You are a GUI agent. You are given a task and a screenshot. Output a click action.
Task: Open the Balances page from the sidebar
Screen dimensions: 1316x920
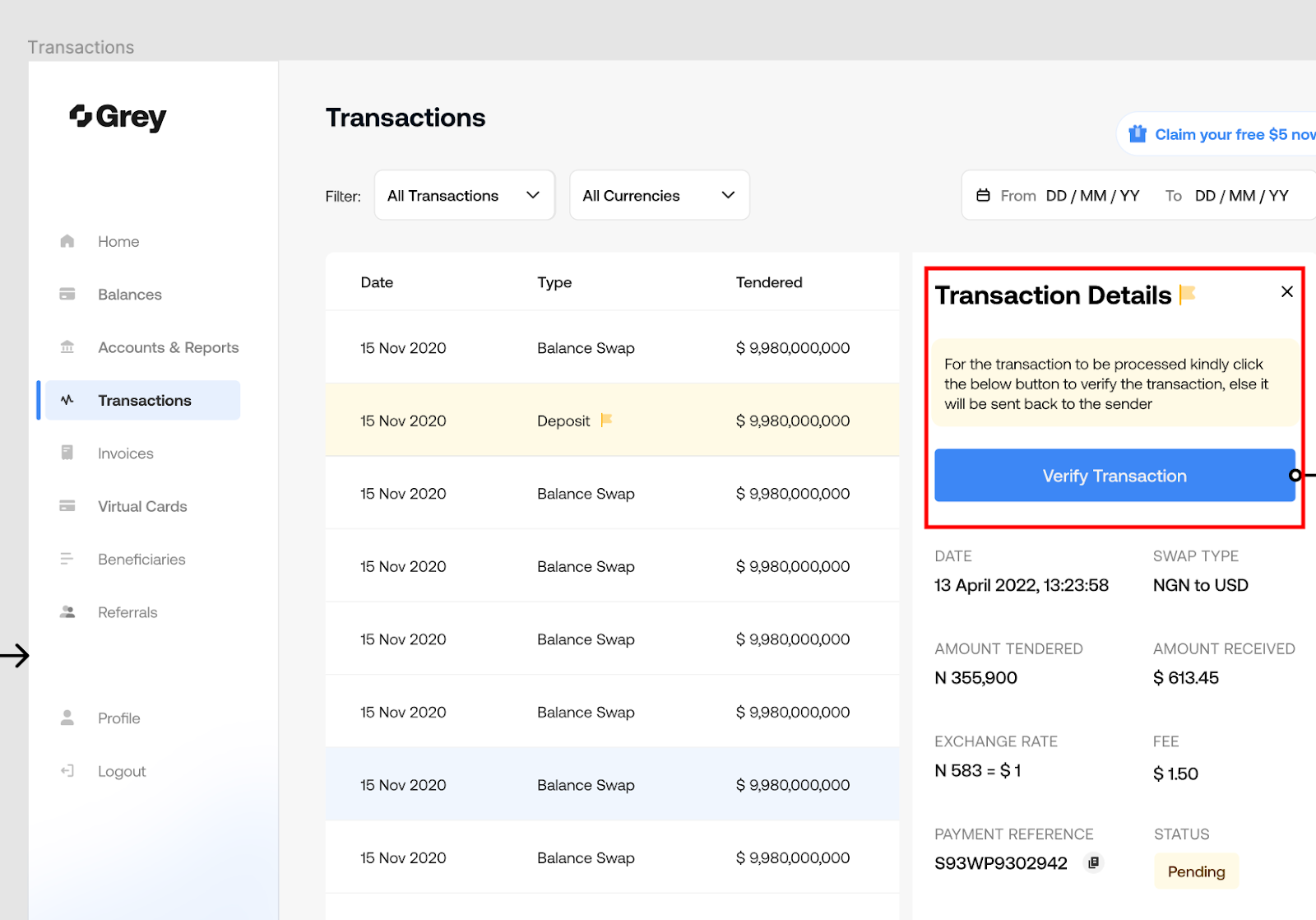[x=129, y=294]
